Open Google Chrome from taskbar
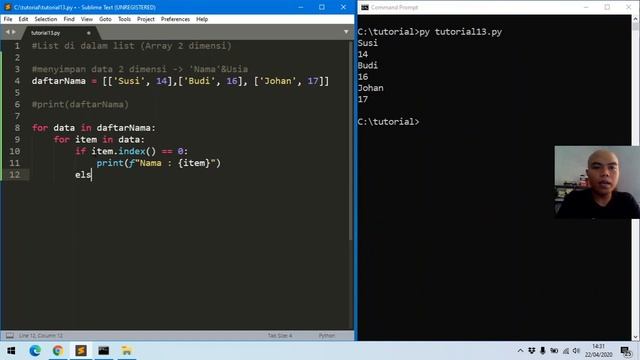The height and width of the screenshot is (360, 640). (58, 351)
